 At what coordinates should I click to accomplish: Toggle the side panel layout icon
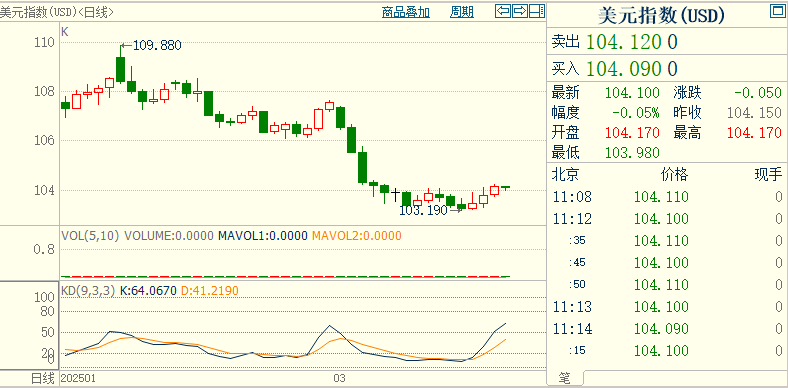537,11
